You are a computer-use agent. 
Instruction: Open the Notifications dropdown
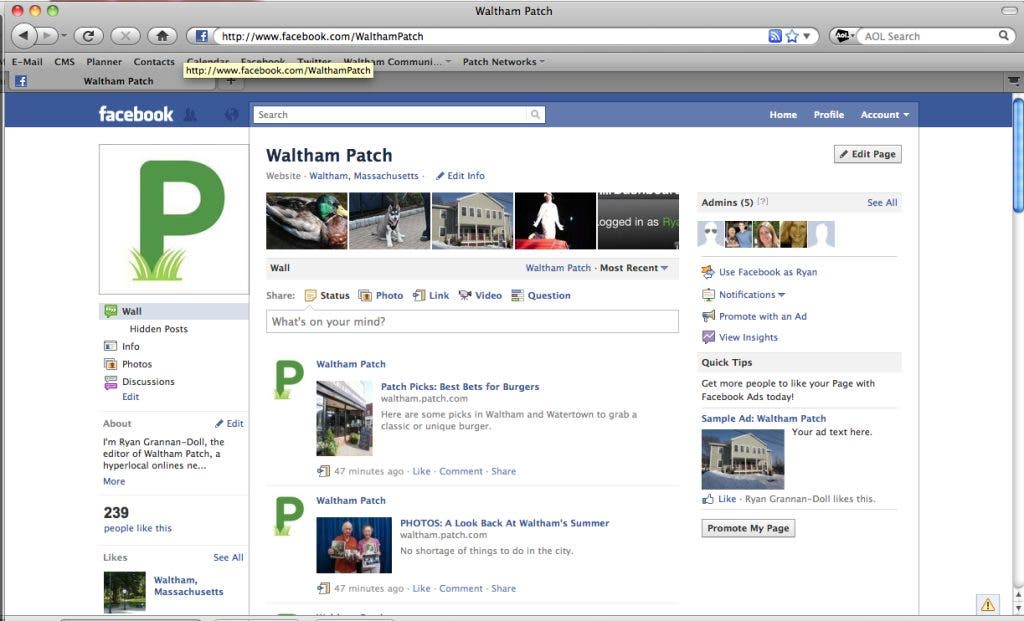pyautogui.click(x=752, y=295)
